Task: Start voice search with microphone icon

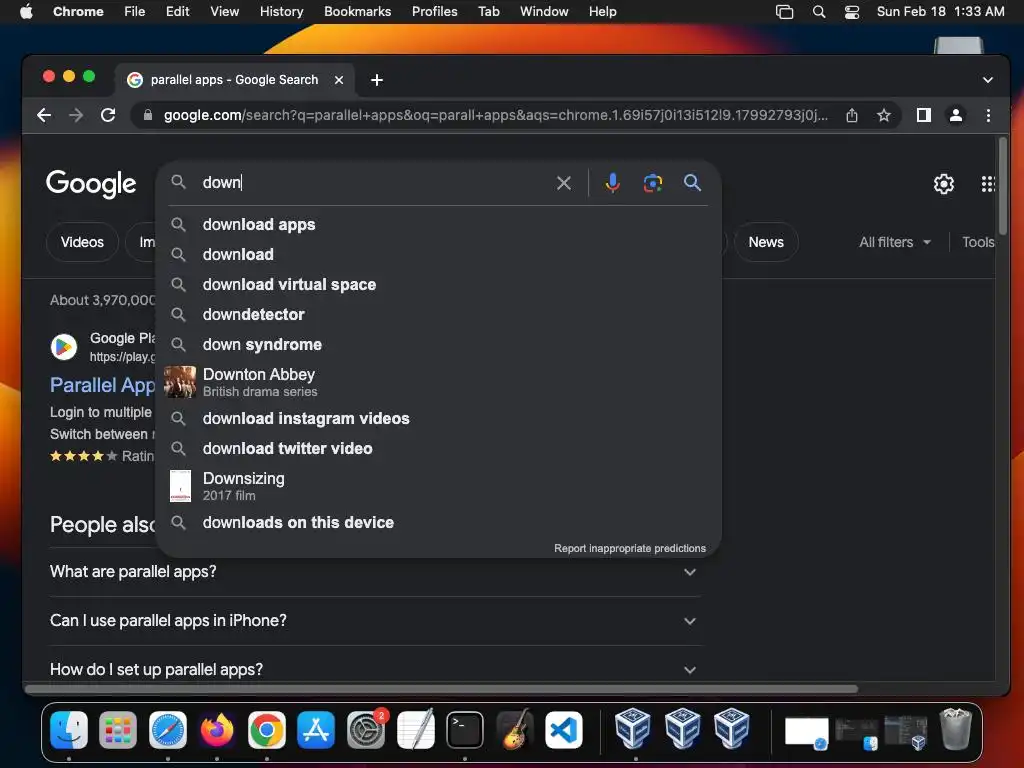Action: [612, 183]
